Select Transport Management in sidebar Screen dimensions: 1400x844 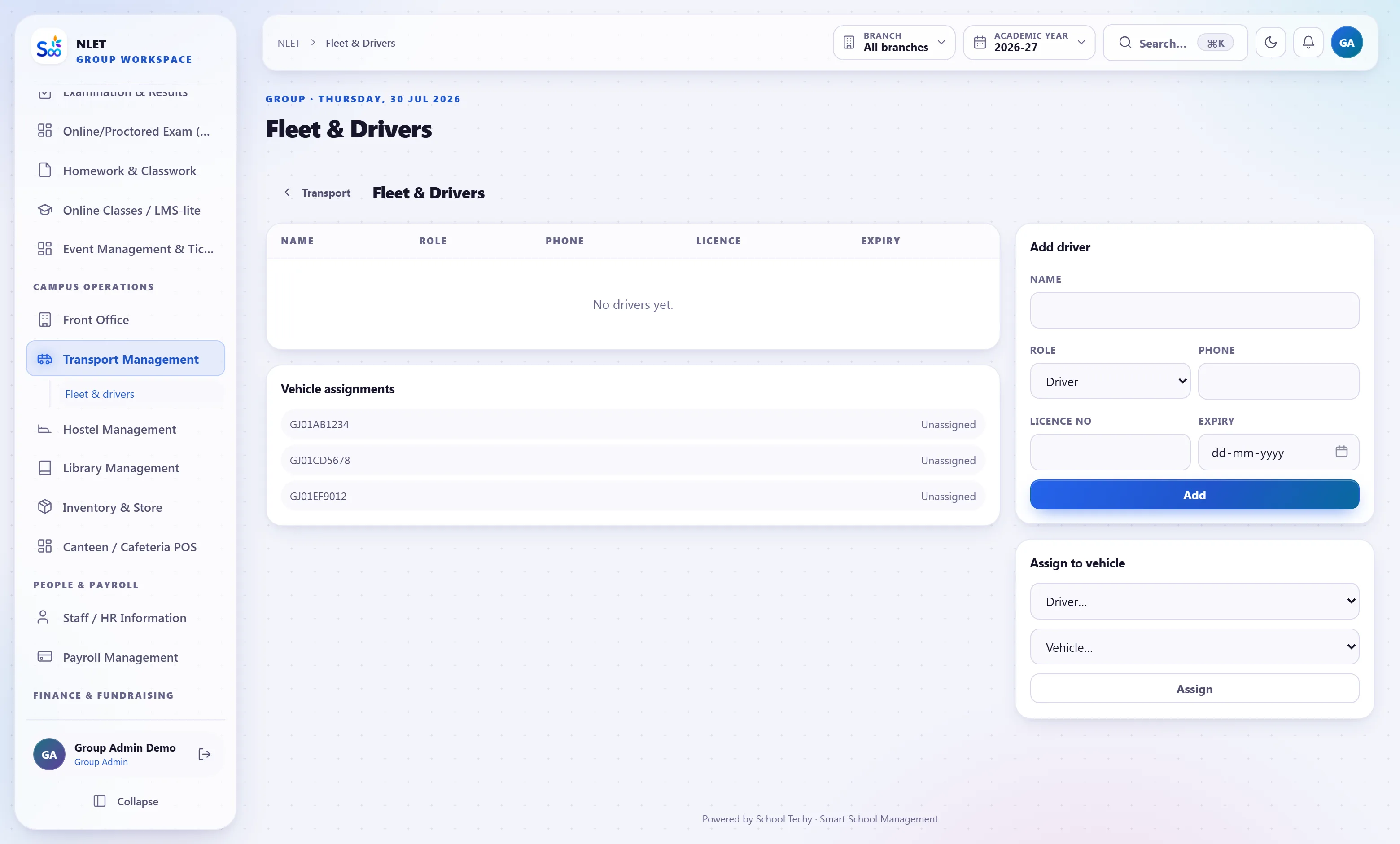click(126, 359)
